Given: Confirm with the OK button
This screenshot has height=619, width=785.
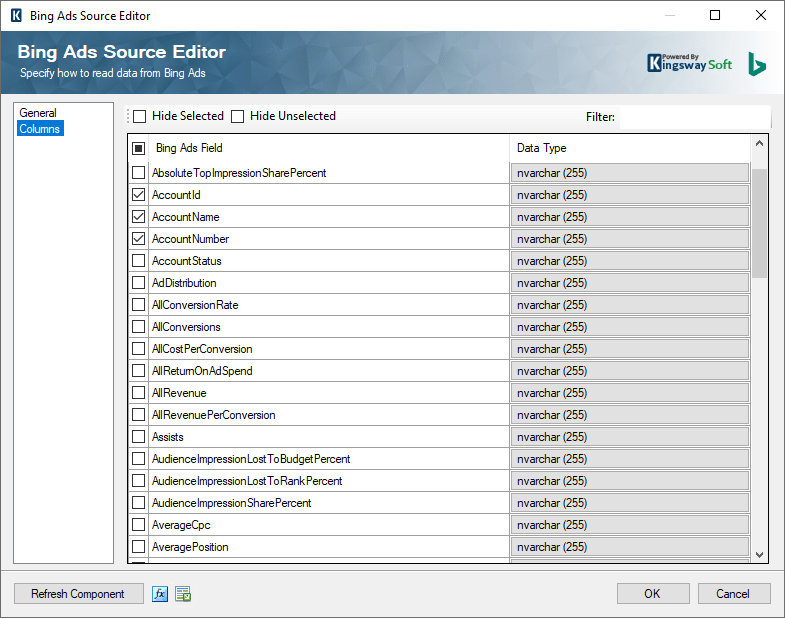Looking at the screenshot, I should pos(653,594).
